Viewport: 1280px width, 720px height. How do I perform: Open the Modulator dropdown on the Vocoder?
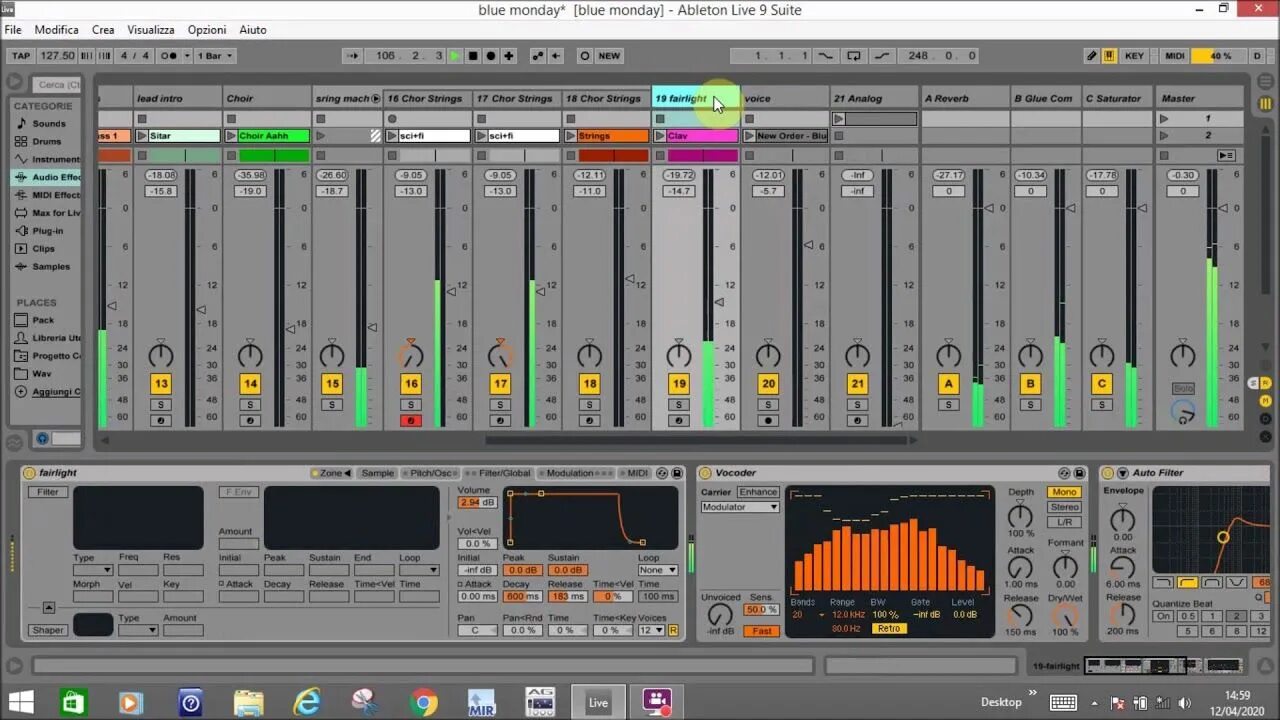pos(738,506)
